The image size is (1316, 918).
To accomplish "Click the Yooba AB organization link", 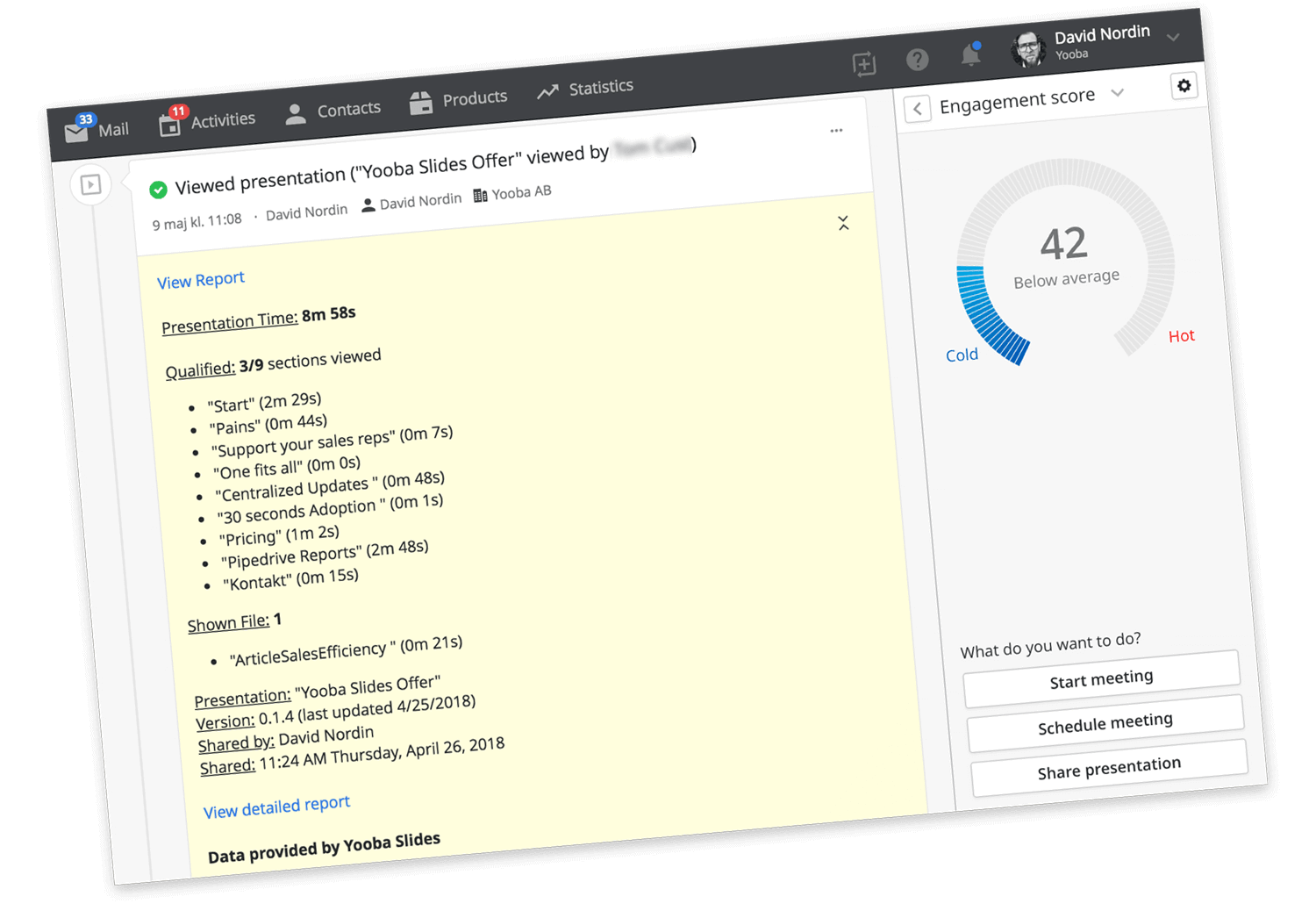I will click(x=512, y=193).
